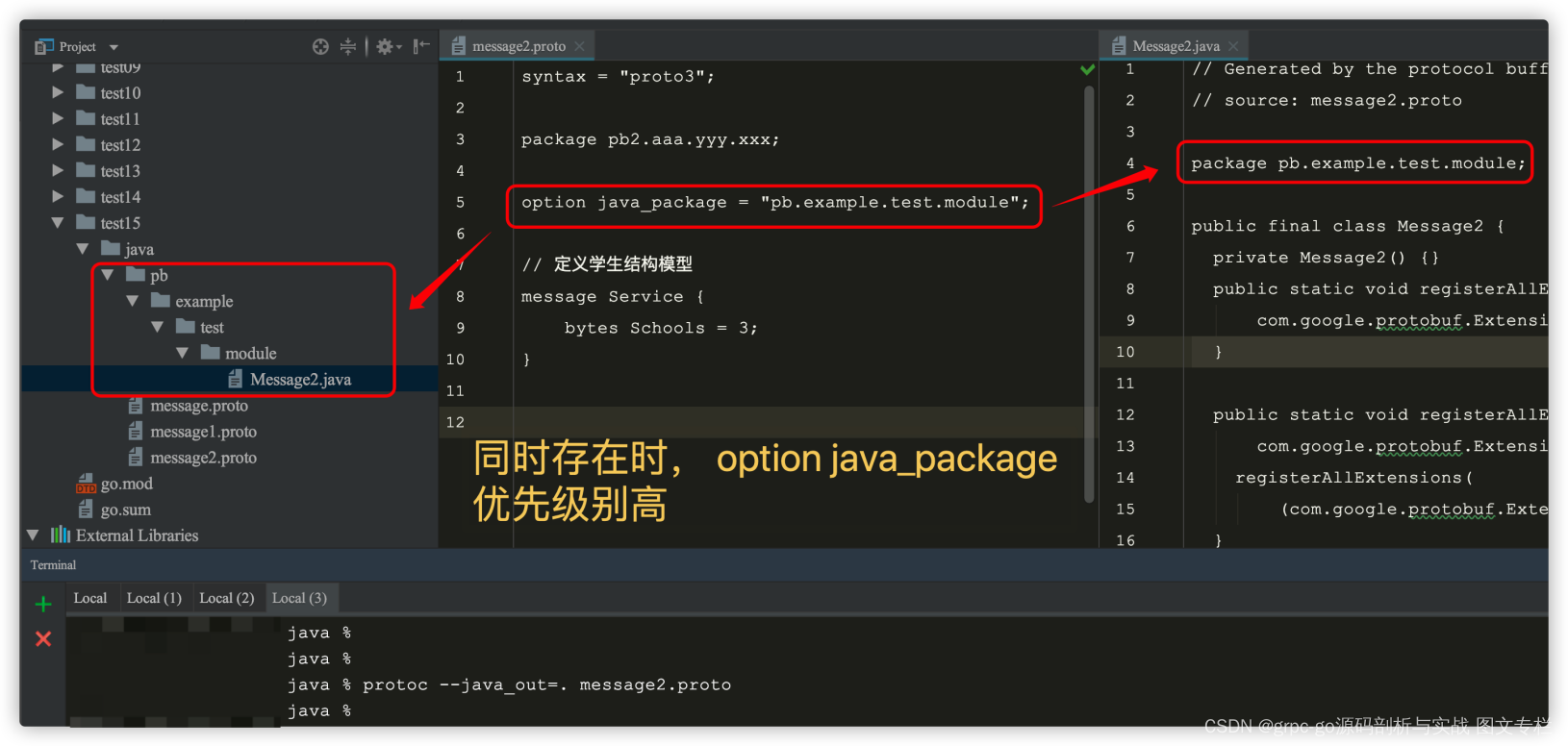Select the Local (2) terminal tab
This screenshot has height=746, width=1568.
tap(226, 598)
